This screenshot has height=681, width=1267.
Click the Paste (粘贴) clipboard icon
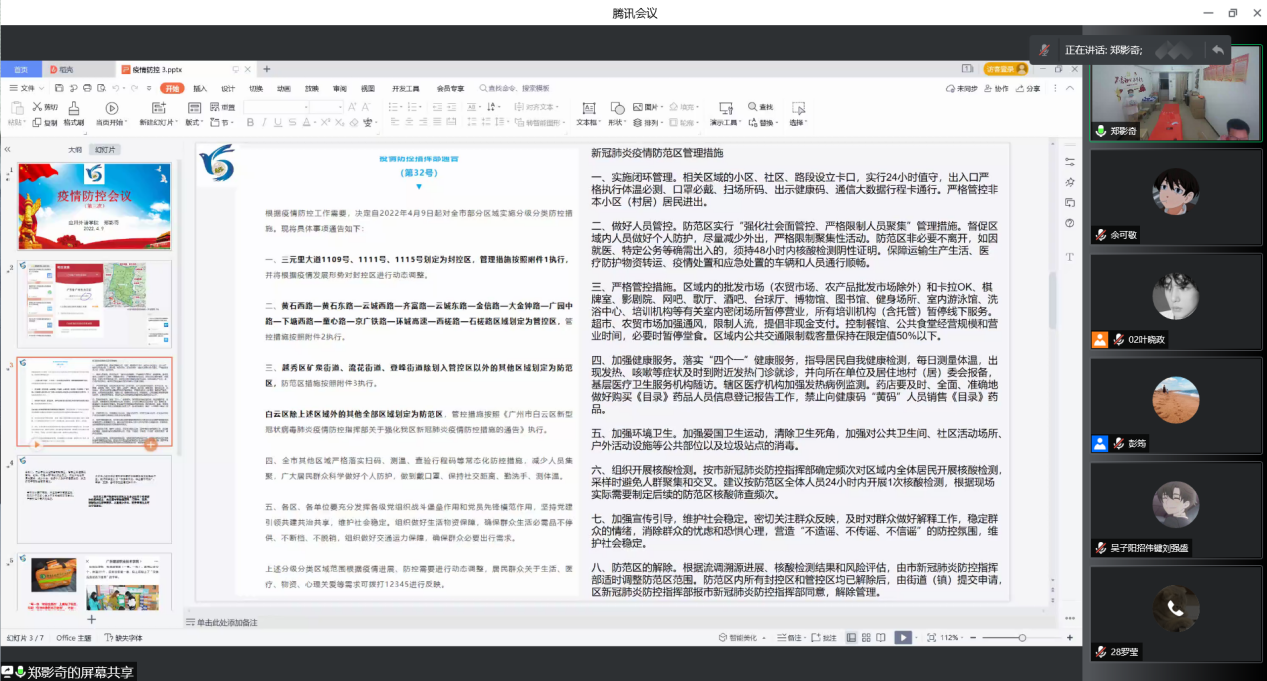[17, 107]
